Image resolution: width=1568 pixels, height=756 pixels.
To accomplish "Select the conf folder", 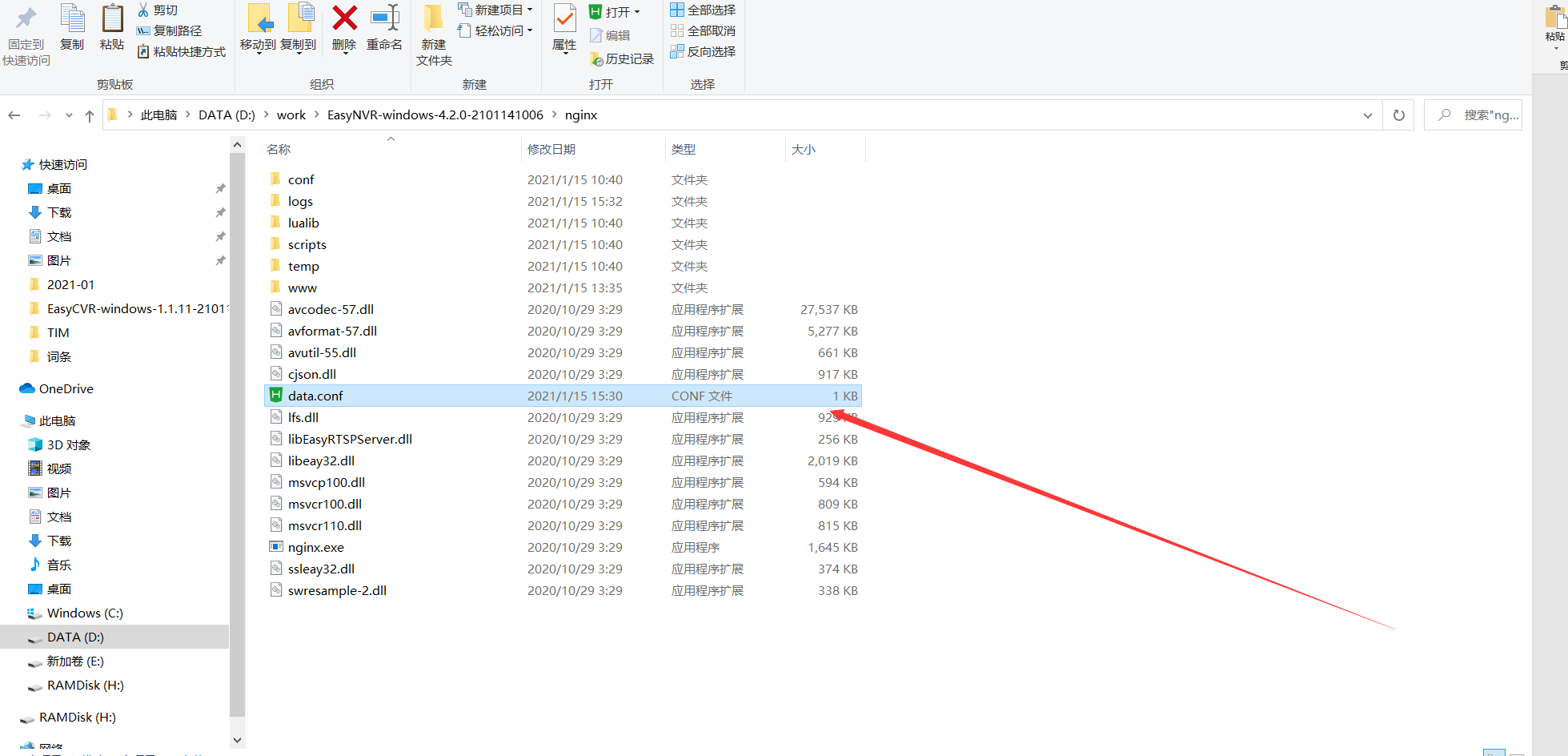I will 301,179.
